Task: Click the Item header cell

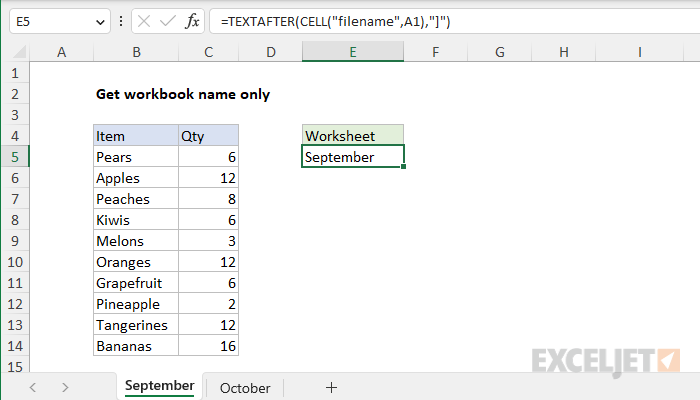Action: click(x=134, y=136)
